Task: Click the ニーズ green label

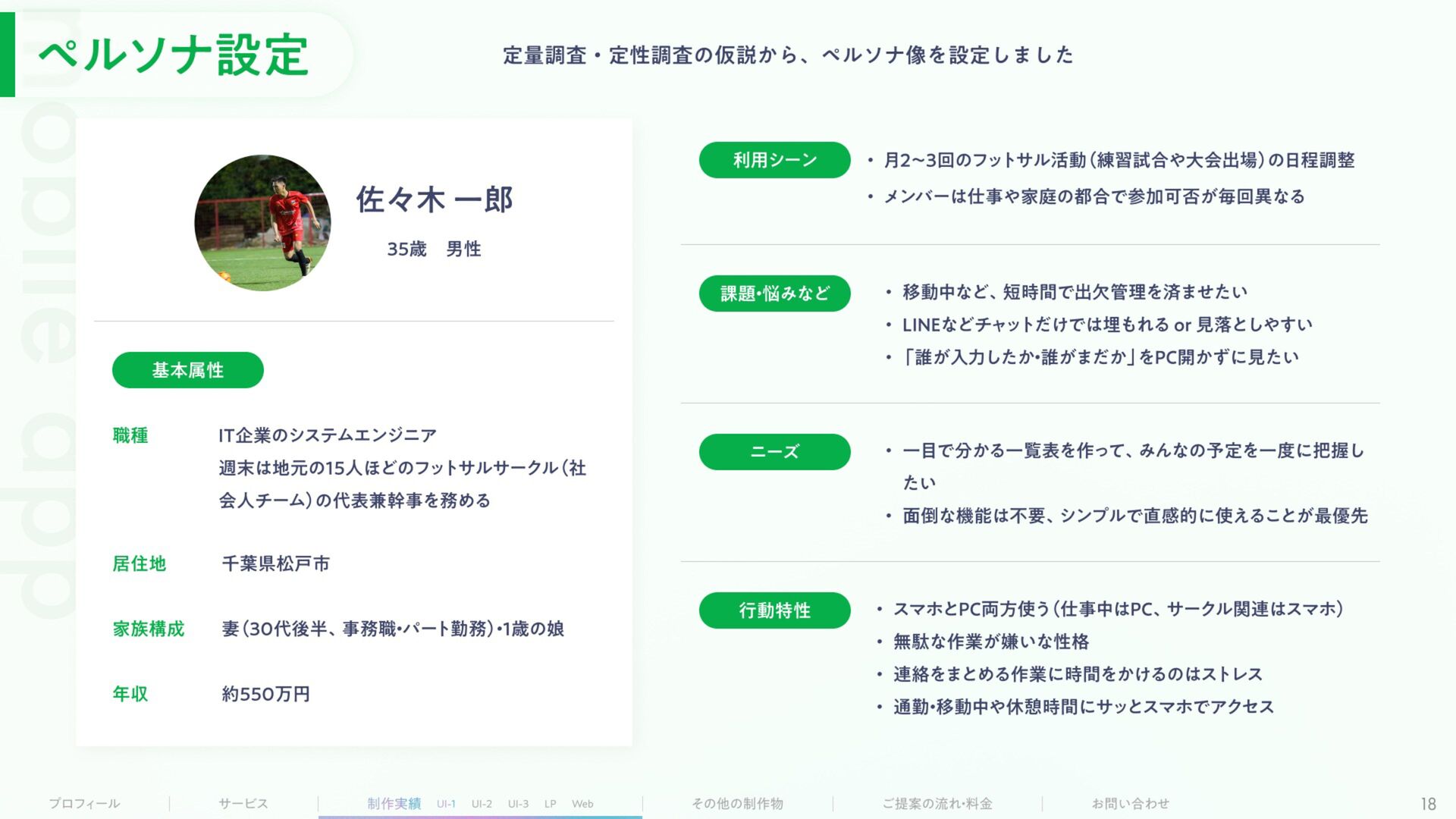Action: (775, 452)
